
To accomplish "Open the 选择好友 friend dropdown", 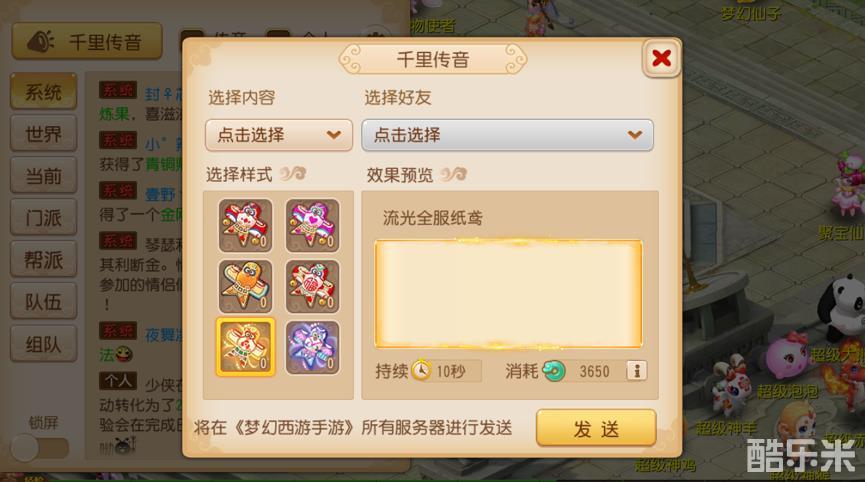I will click(508, 135).
